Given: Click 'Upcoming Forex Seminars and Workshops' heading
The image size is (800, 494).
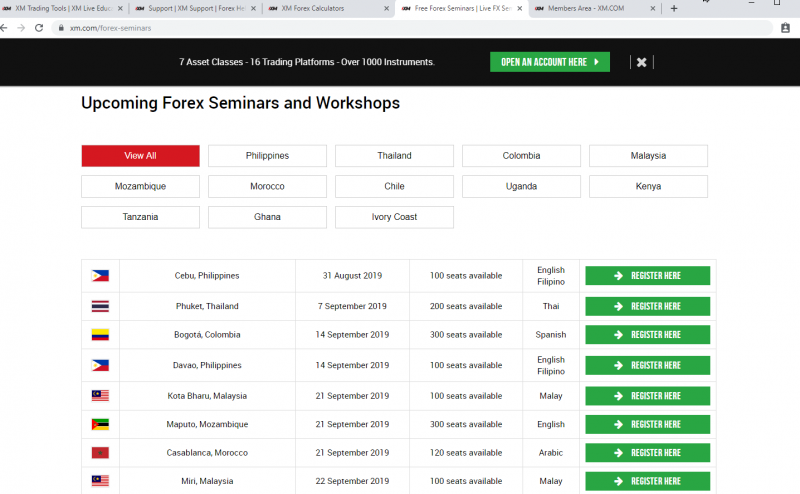Looking at the screenshot, I should [x=240, y=103].
